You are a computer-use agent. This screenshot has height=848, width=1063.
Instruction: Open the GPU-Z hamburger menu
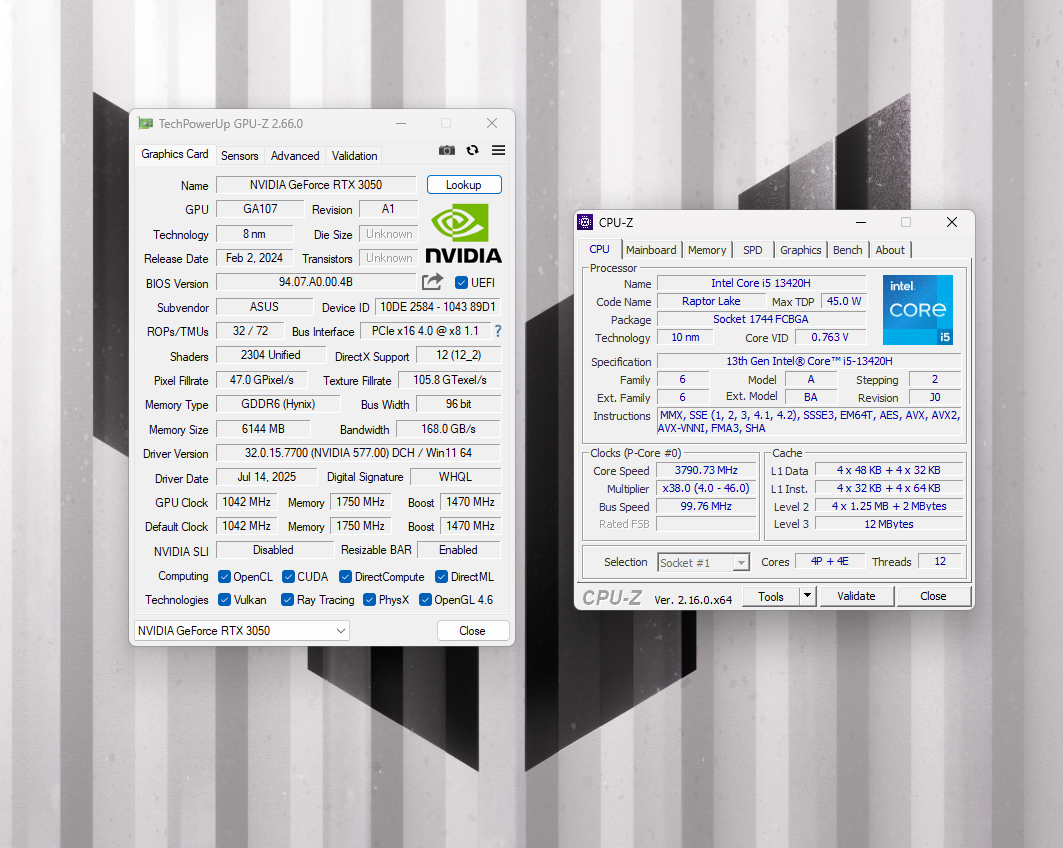(x=498, y=150)
